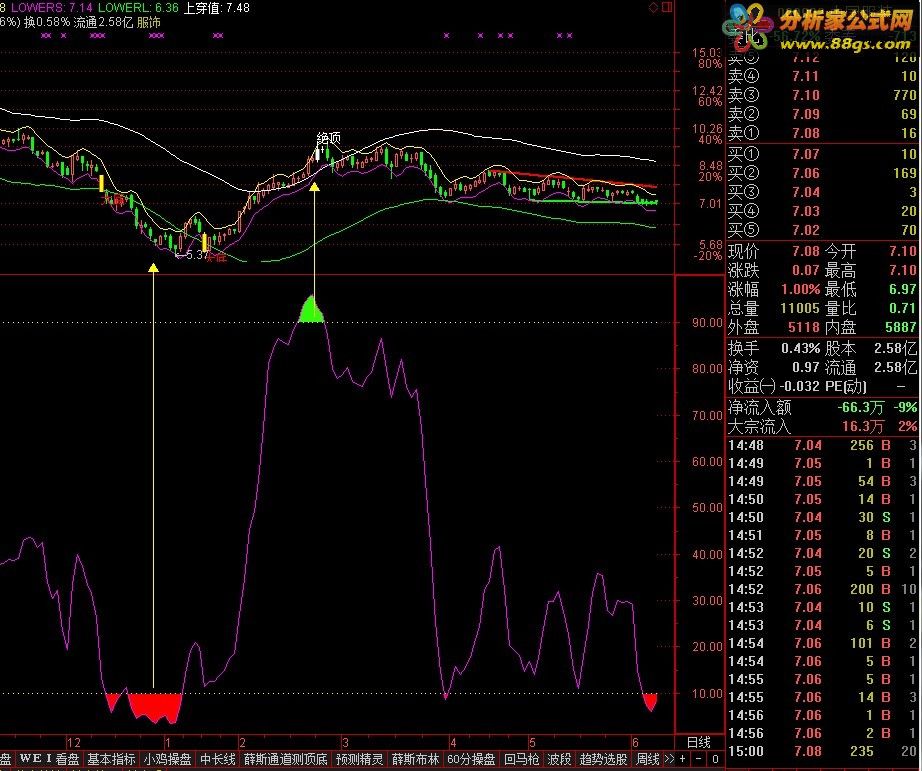Click the 最低 6.97 value
Image resolution: width=922 pixels, height=771 pixels.
click(903, 289)
